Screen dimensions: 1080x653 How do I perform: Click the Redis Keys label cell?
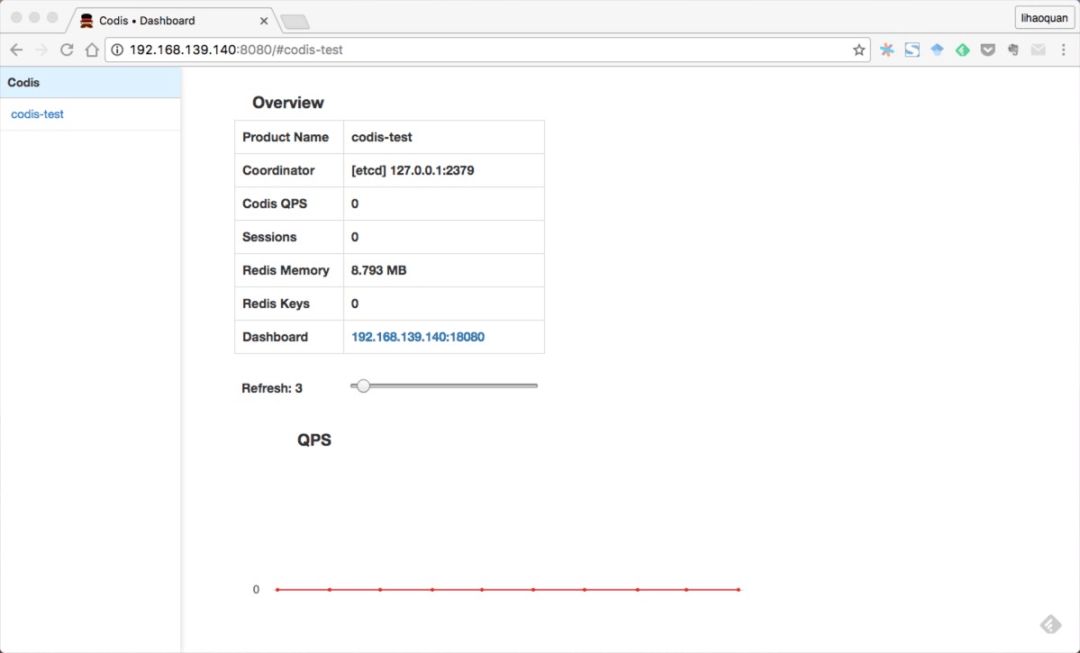coord(289,304)
